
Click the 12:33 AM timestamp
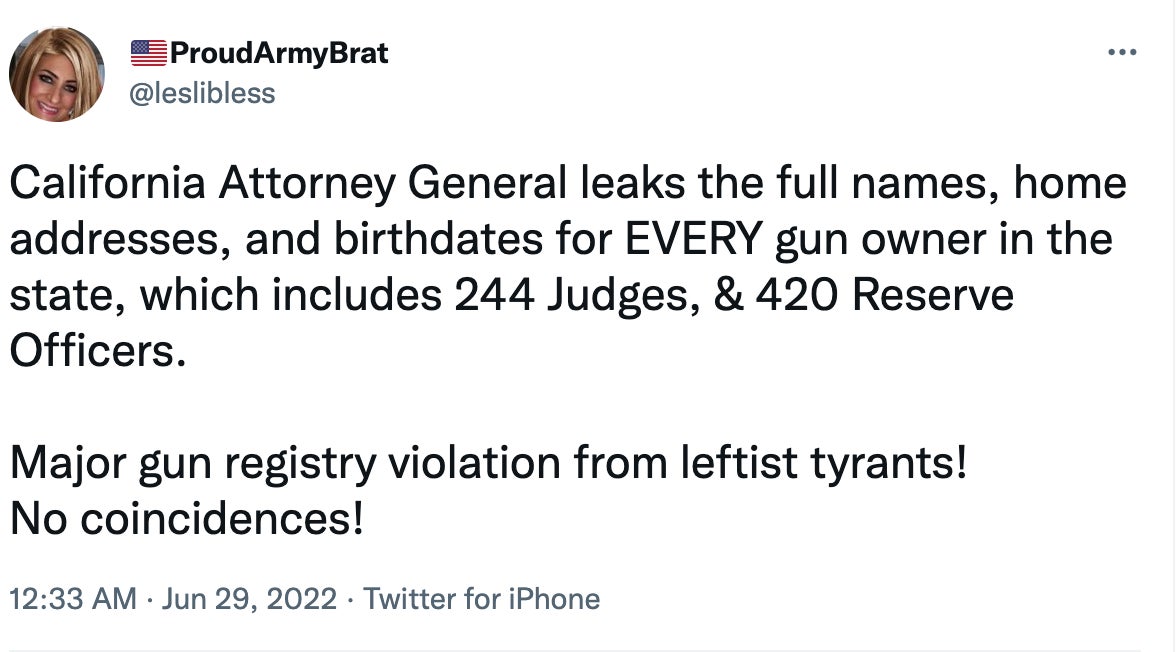pyautogui.click(x=72, y=599)
